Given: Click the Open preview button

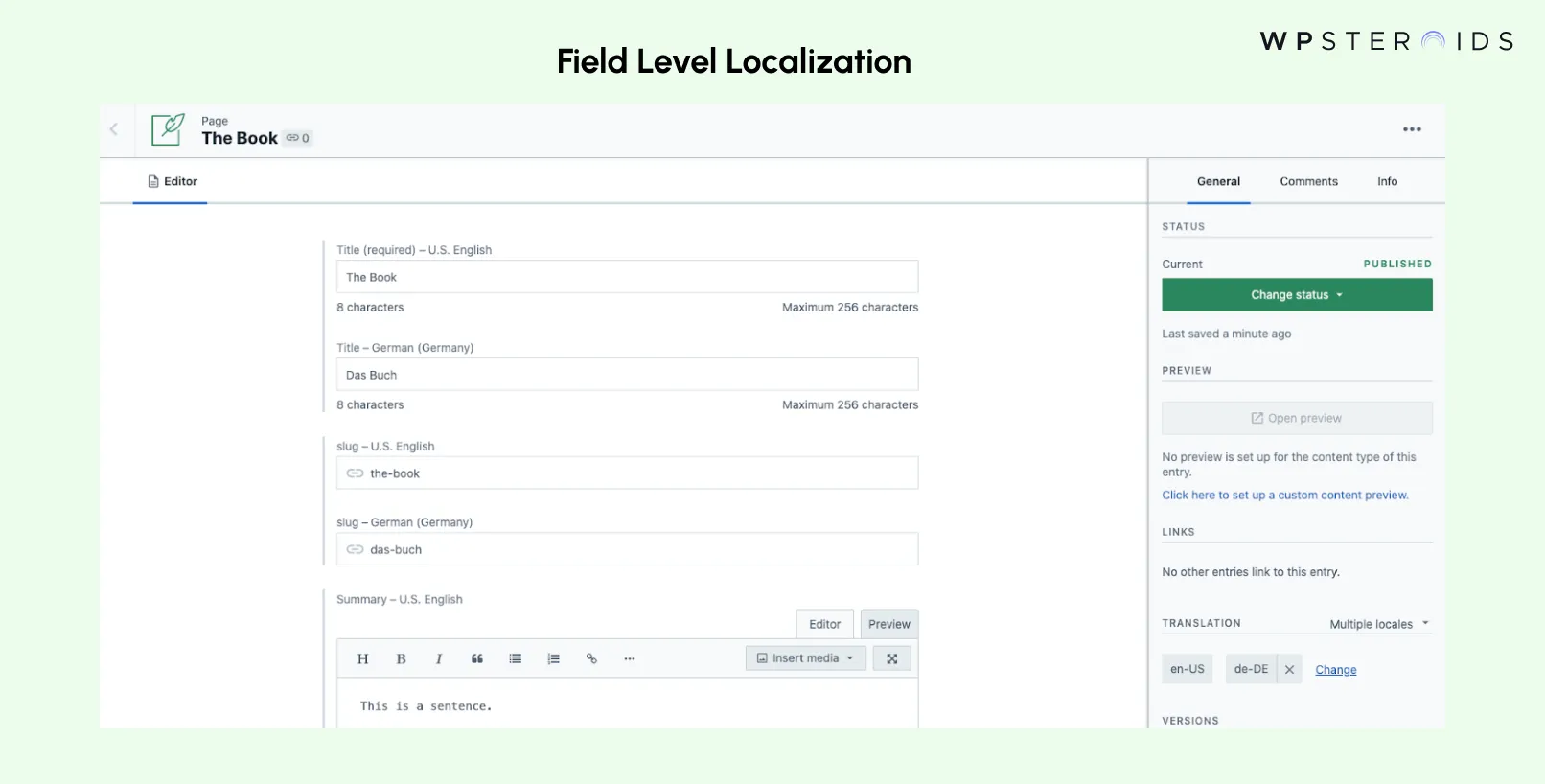Looking at the screenshot, I should pyautogui.click(x=1297, y=419).
